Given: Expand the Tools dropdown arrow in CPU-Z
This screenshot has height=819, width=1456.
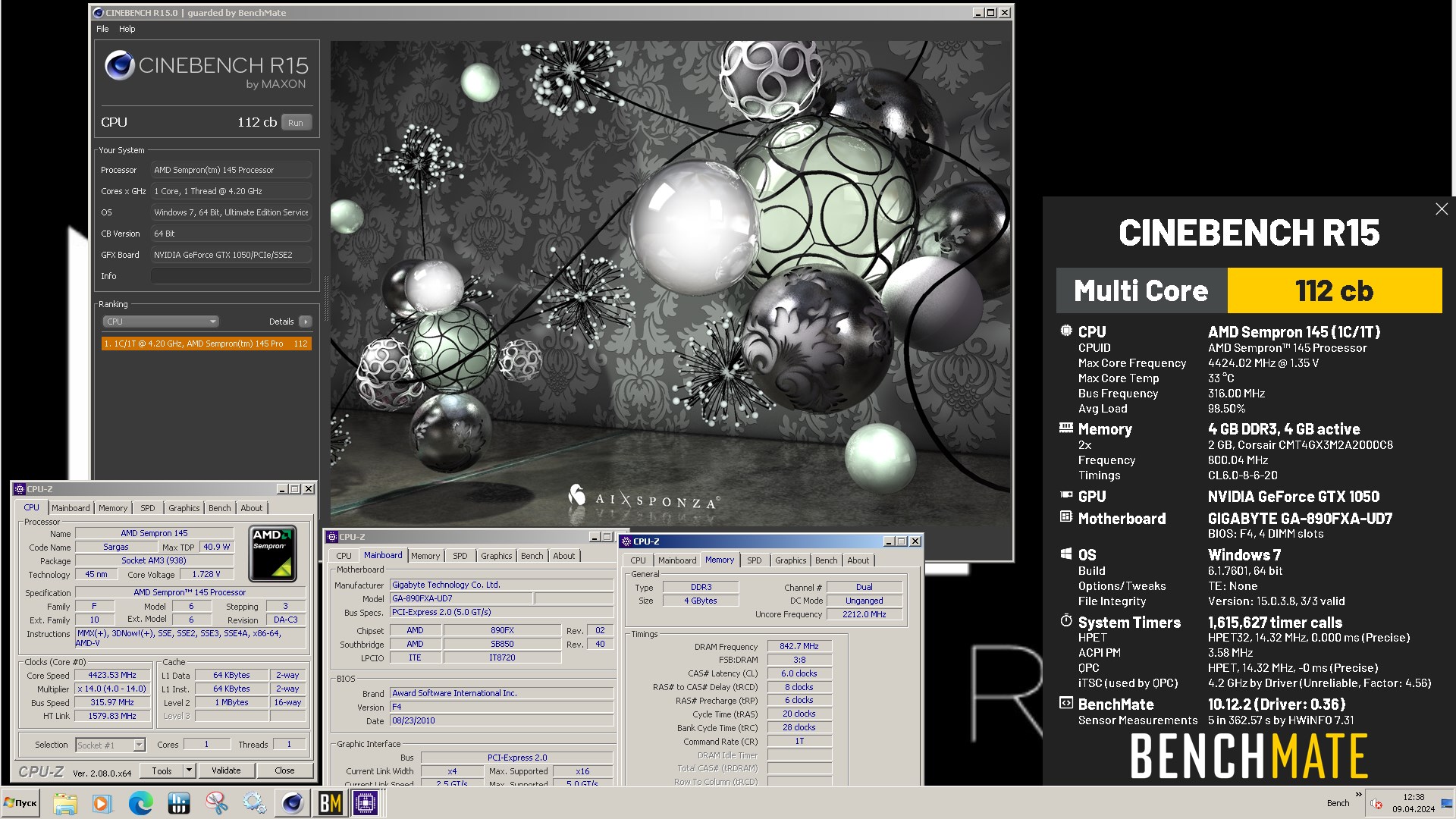Looking at the screenshot, I should 190,770.
